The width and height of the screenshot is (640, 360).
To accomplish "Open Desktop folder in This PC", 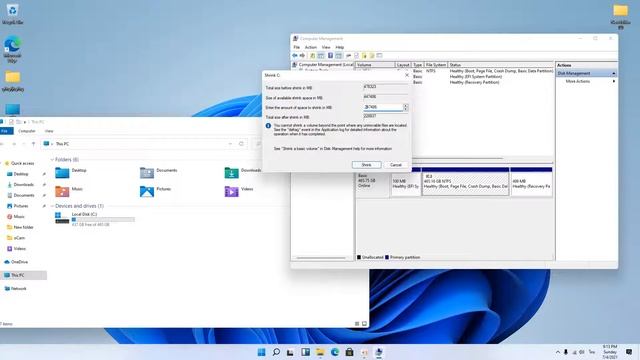I will click(71, 172).
